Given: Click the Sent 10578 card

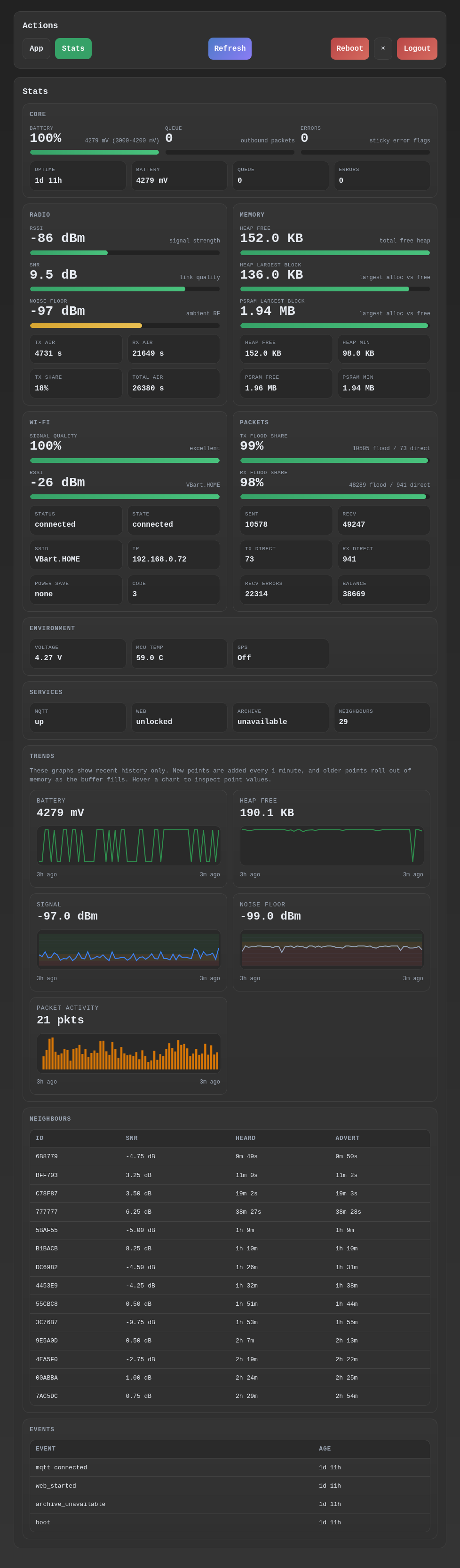Looking at the screenshot, I should [x=286, y=521].
